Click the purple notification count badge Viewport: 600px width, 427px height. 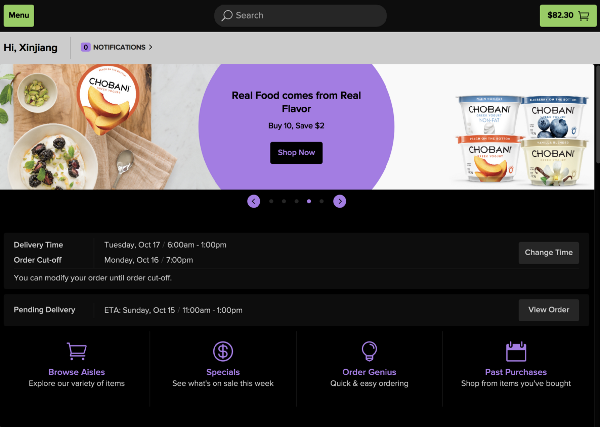[x=86, y=47]
